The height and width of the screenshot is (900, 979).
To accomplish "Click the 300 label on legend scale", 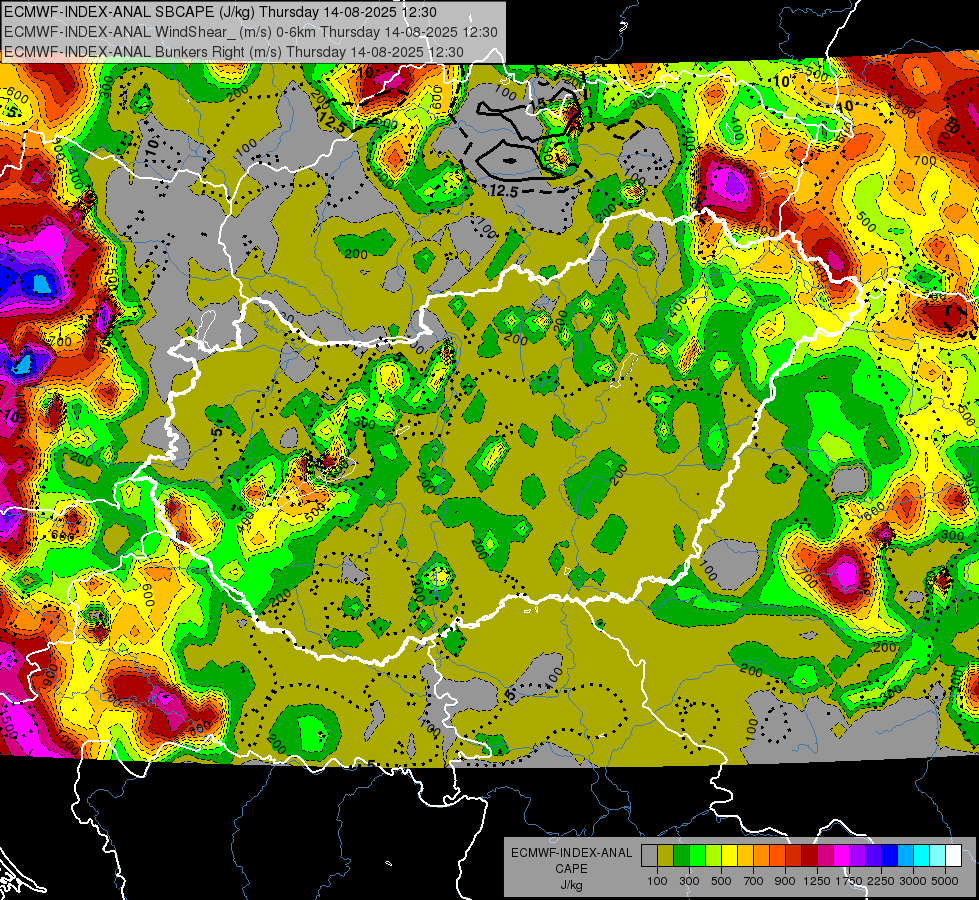I will 689,881.
